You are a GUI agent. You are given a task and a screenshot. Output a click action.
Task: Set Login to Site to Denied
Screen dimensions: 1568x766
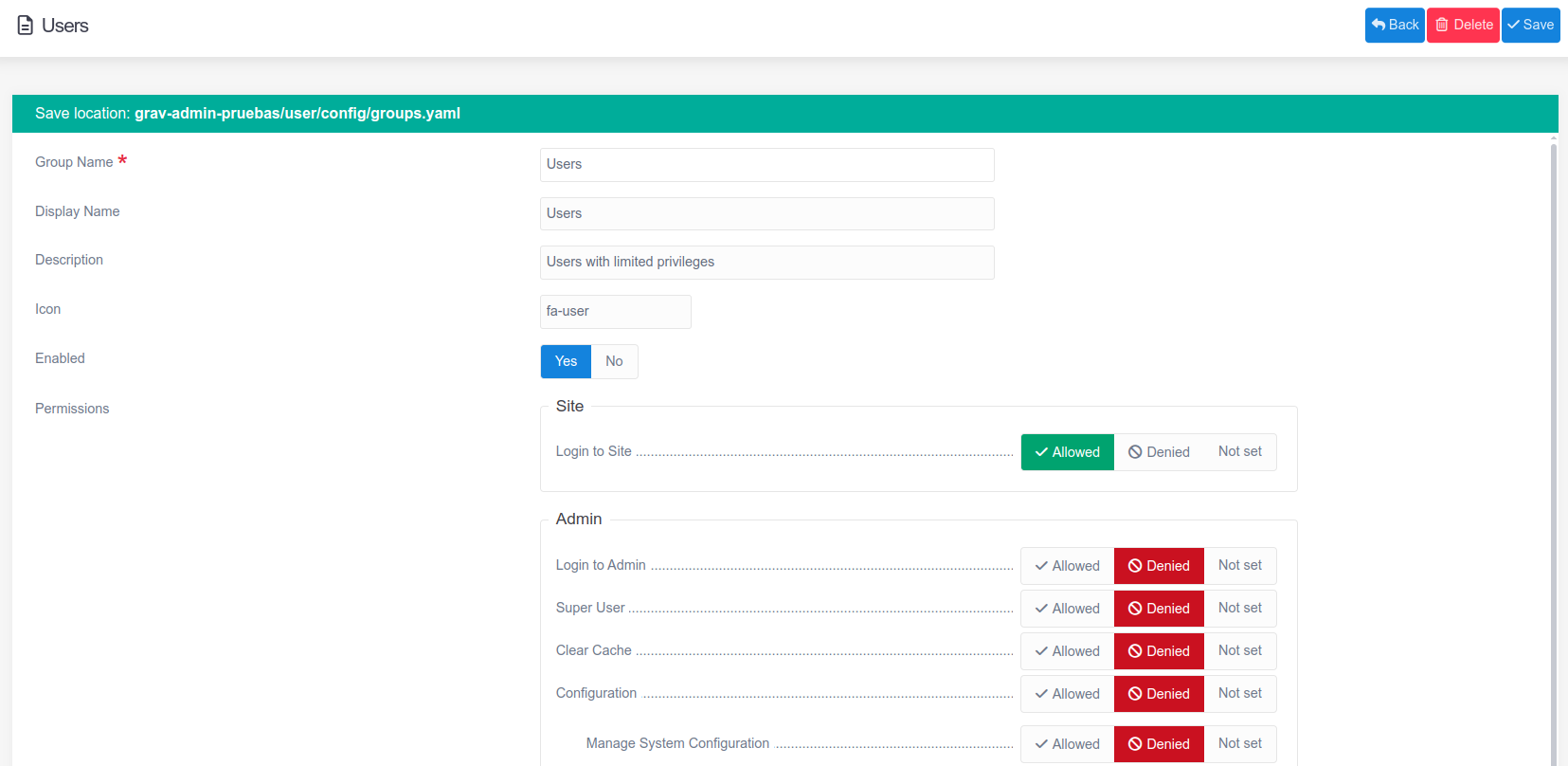click(x=1159, y=452)
